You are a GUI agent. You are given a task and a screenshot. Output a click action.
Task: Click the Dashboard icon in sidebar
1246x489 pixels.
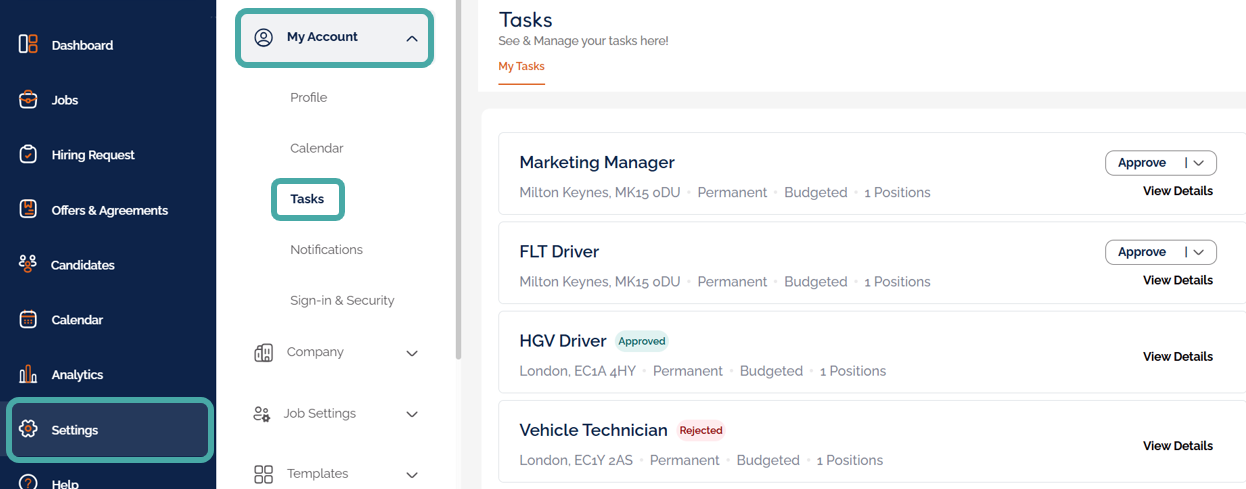tap(28, 45)
